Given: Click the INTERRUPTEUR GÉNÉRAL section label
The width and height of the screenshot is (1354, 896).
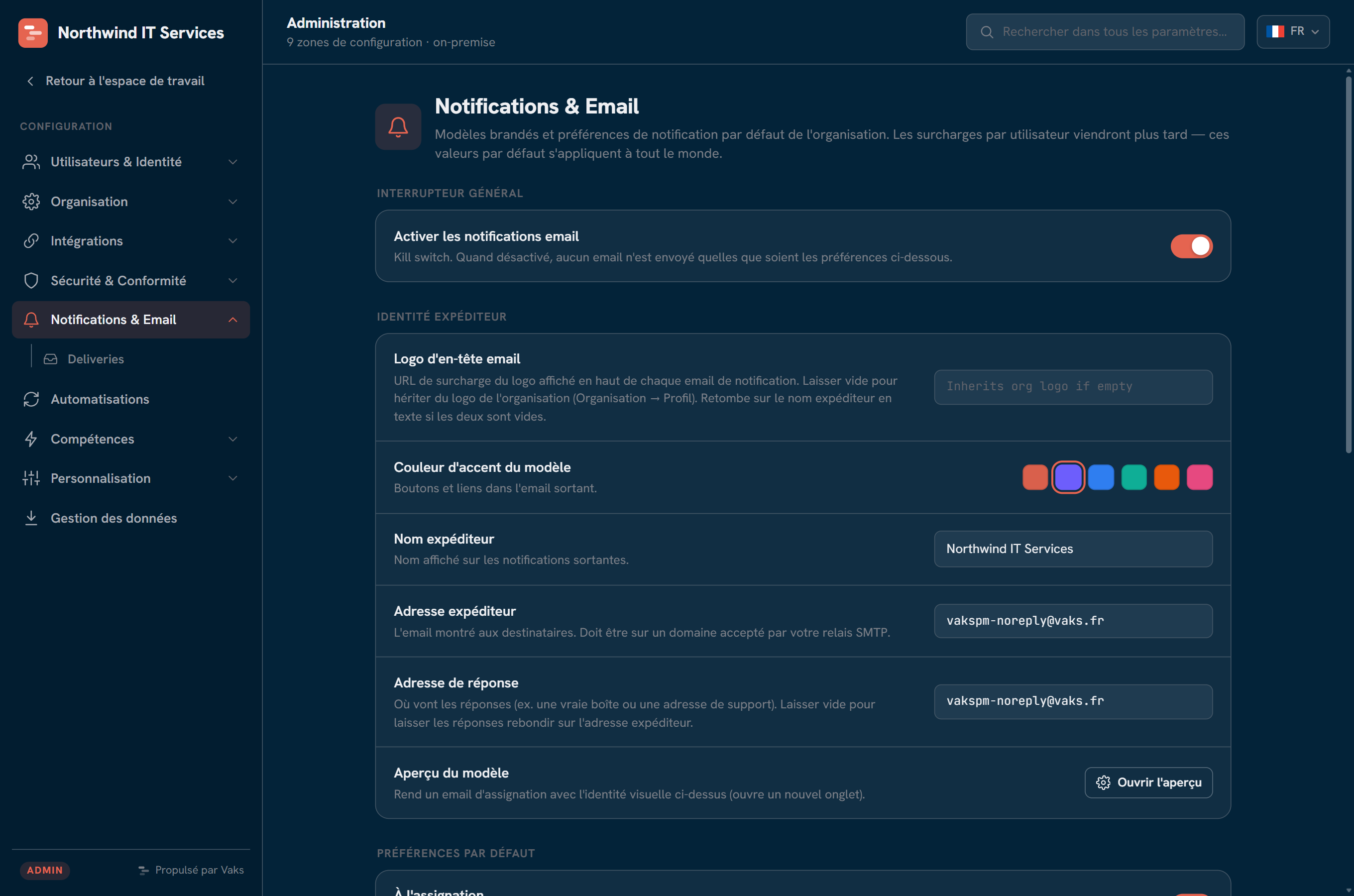Looking at the screenshot, I should tap(450, 193).
